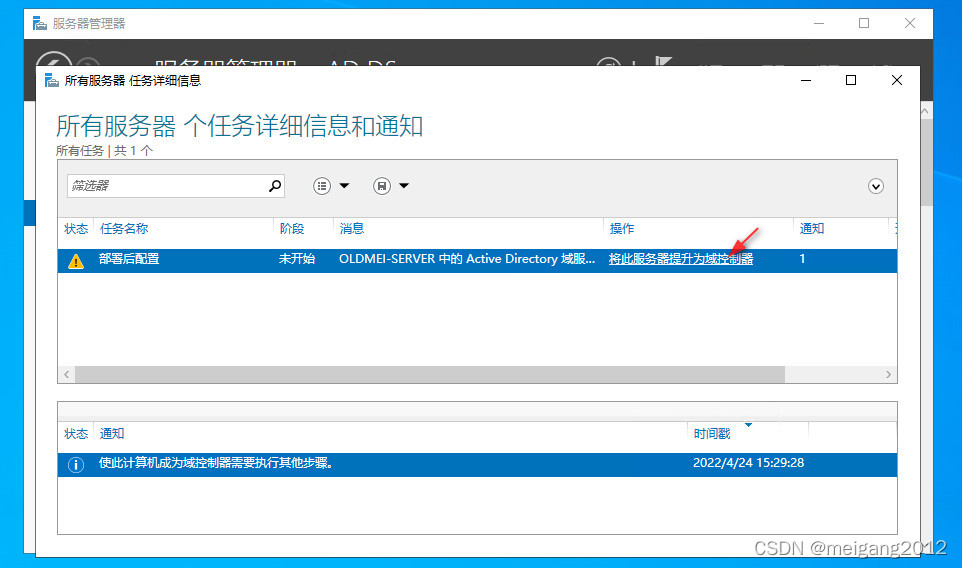962x568 pixels.
Task: Click the filter search magnifier icon
Action: click(x=275, y=185)
